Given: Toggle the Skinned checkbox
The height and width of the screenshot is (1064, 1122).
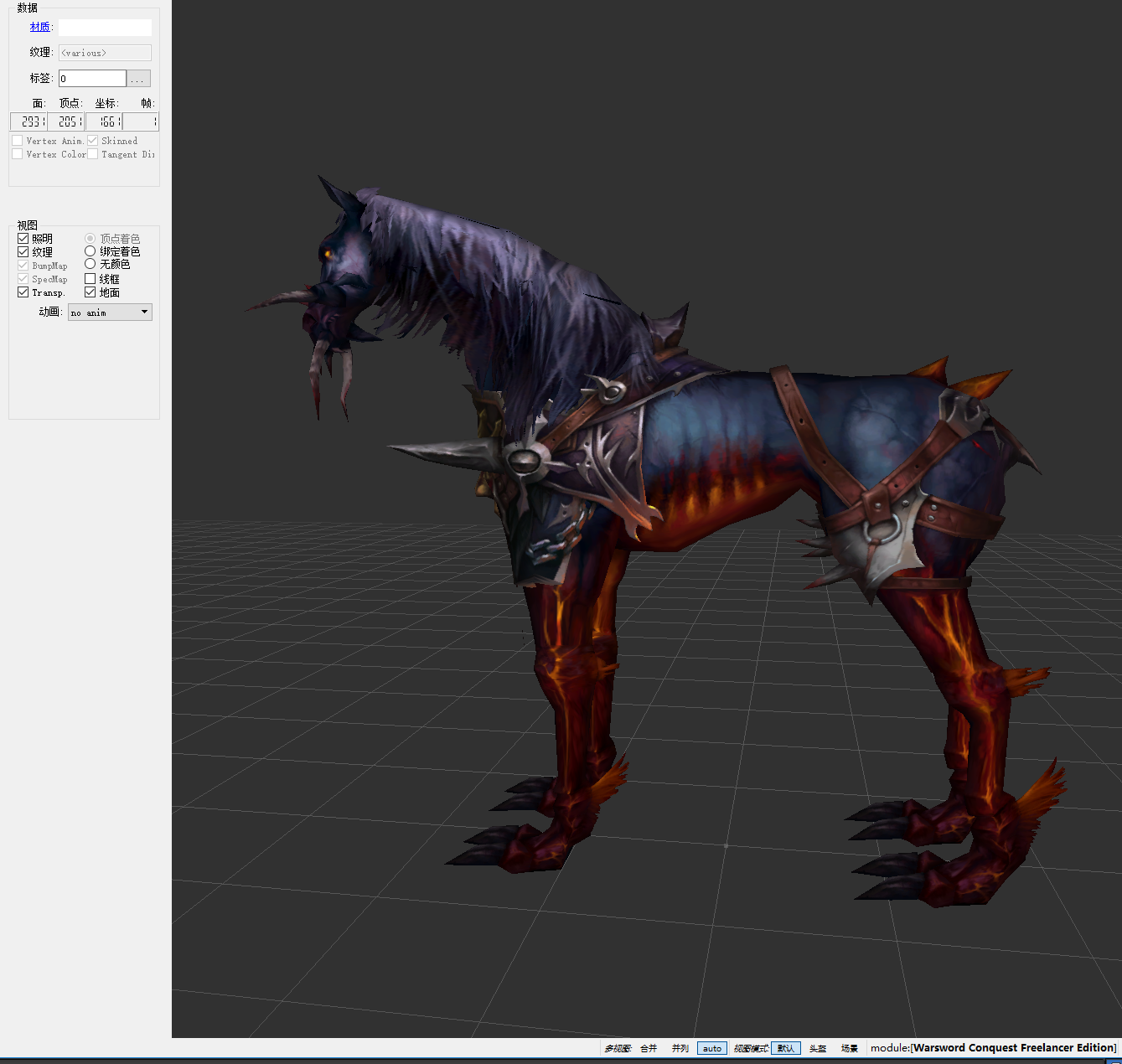Looking at the screenshot, I should (93, 141).
